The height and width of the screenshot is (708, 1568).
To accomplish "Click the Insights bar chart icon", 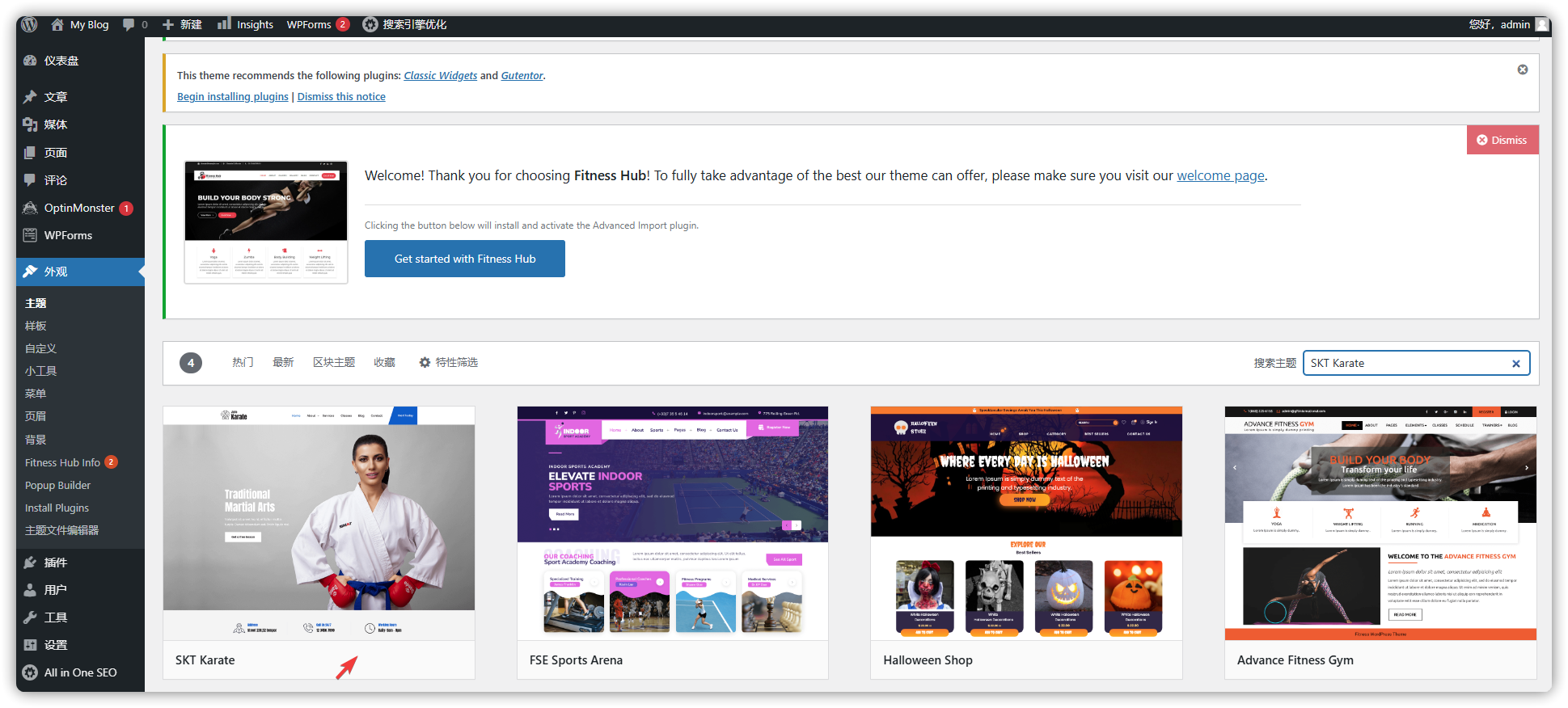I will point(224,24).
